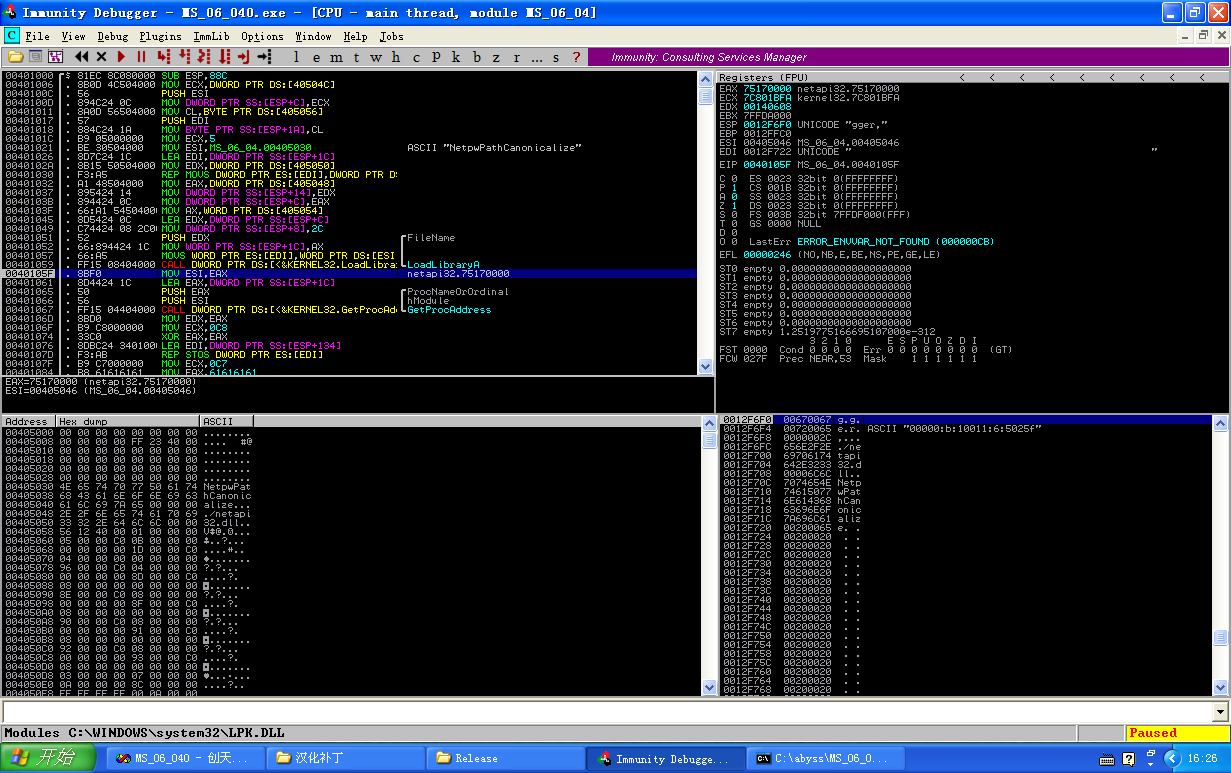Screen dimensions: 1231x773
Task: Toggle the A flag value in registers
Action: (x=733, y=196)
